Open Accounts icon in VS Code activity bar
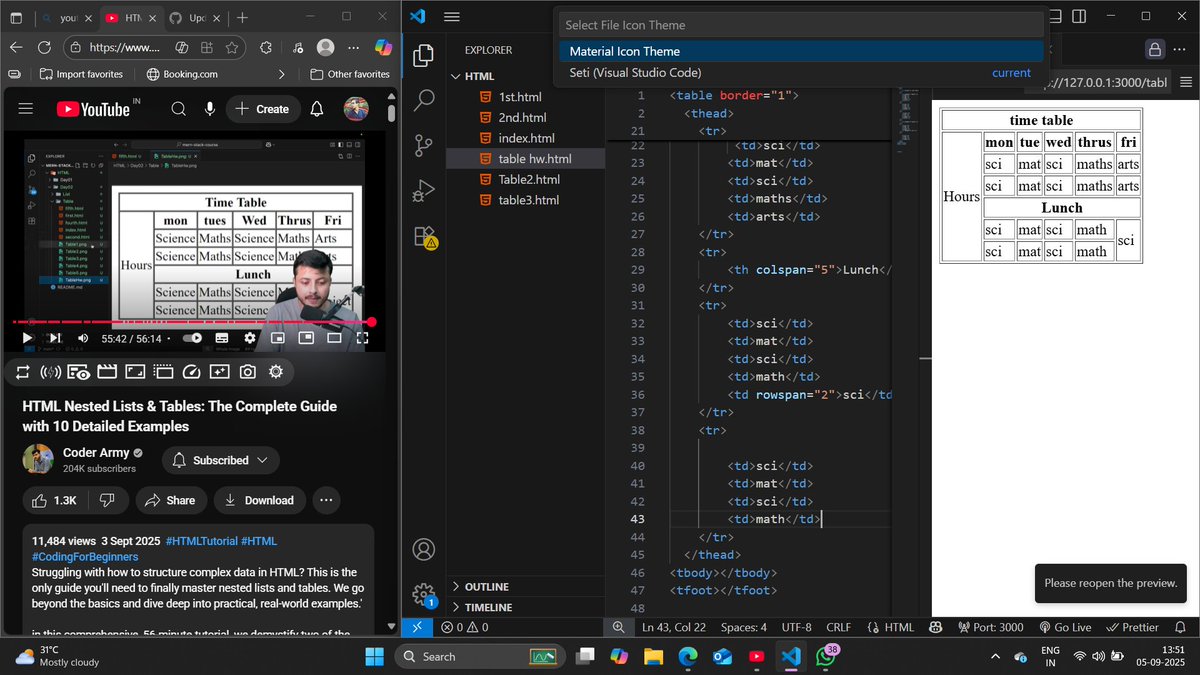The height and width of the screenshot is (675, 1200). [424, 549]
